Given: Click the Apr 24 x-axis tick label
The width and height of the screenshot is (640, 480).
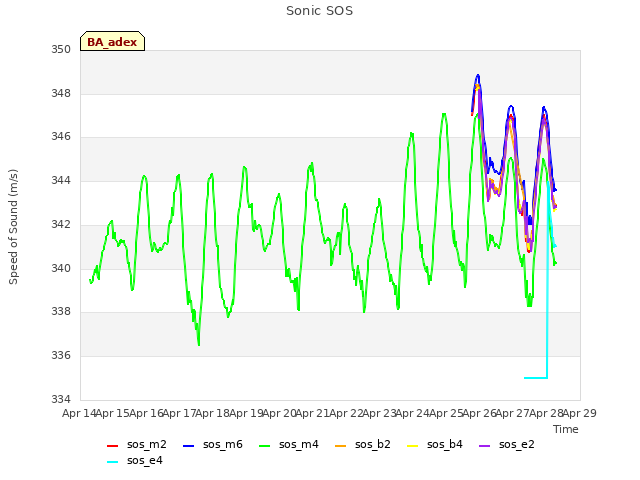Looking at the screenshot, I should tap(413, 413).
